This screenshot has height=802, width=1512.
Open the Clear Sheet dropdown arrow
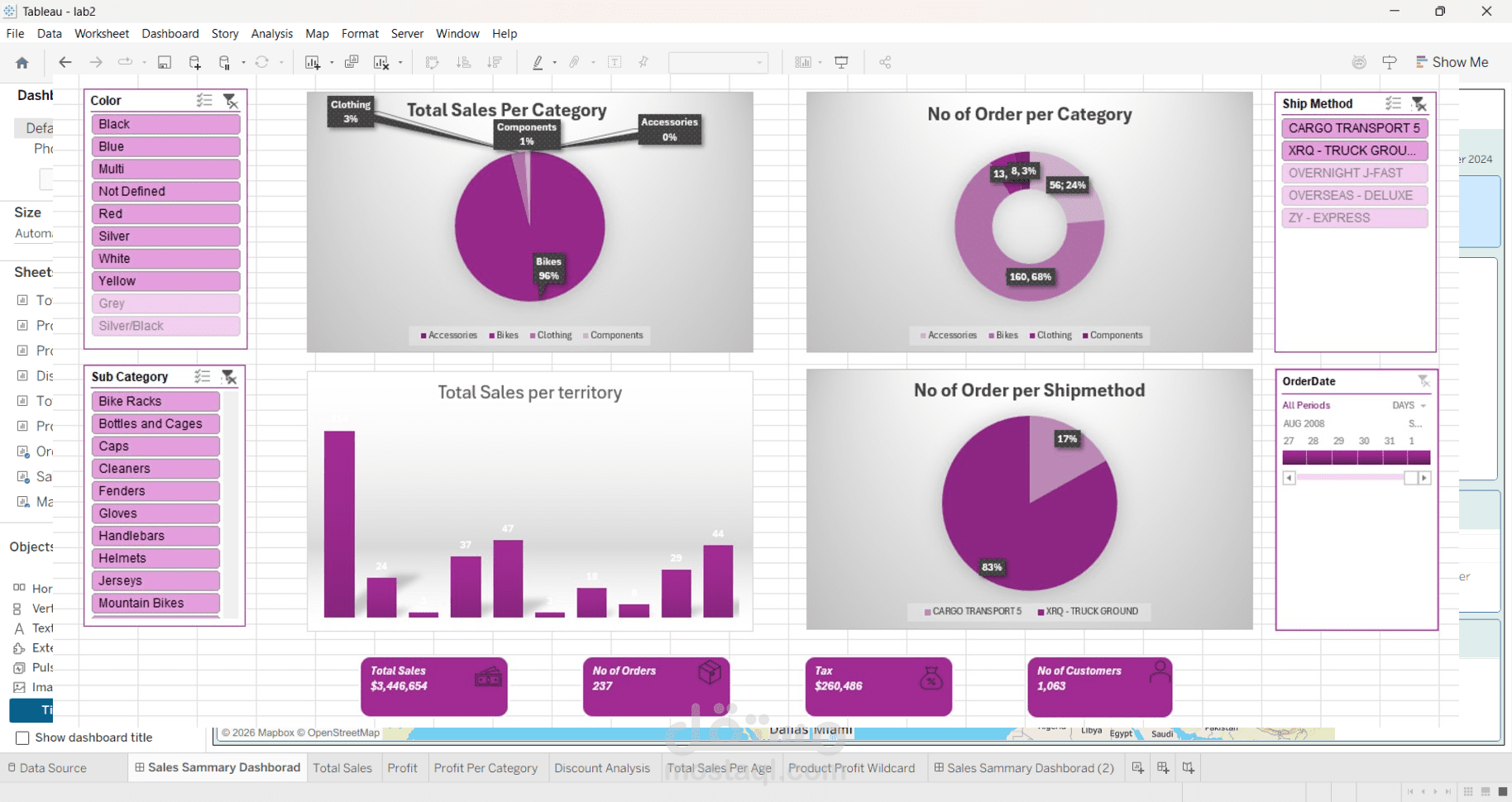400,62
